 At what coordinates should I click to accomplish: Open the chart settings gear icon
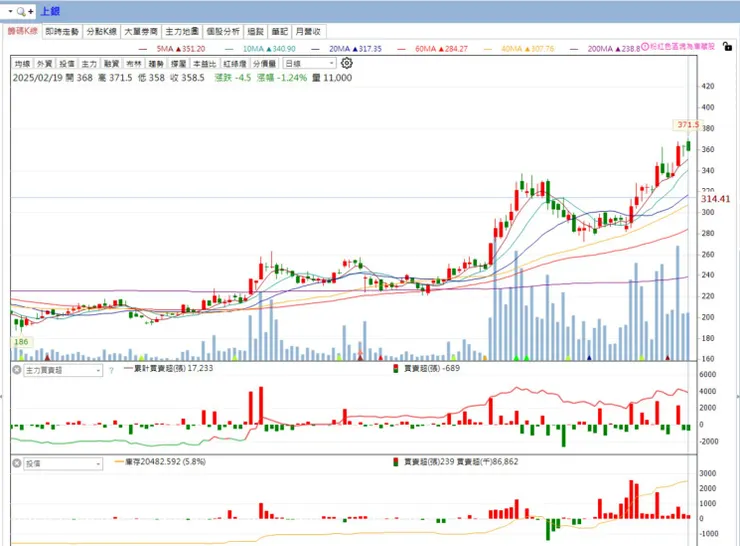point(346,63)
